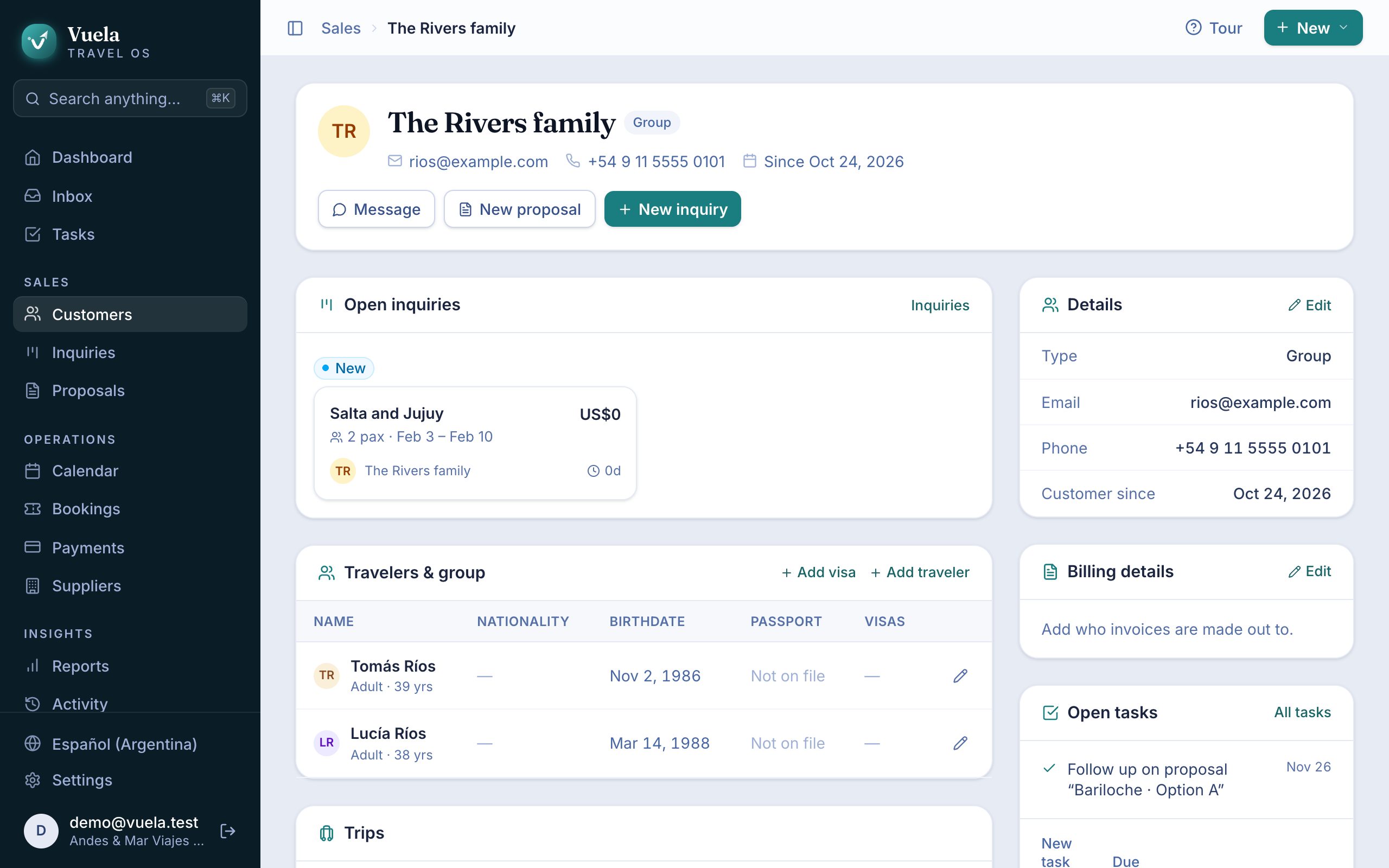Image resolution: width=1389 pixels, height=868 pixels.
Task: Select Customers in sidebar
Action: [130, 314]
